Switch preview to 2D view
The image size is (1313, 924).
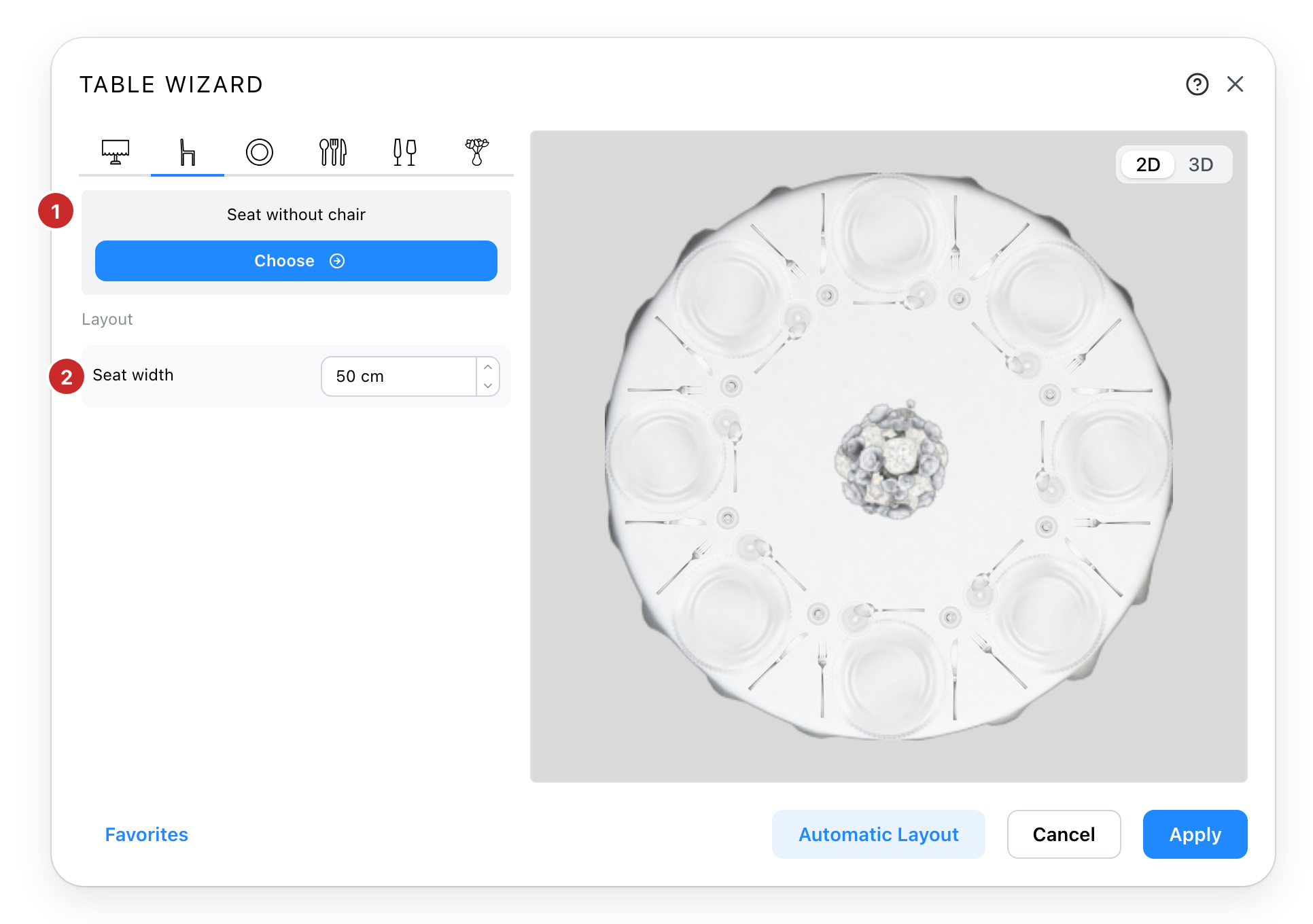pyautogui.click(x=1148, y=164)
